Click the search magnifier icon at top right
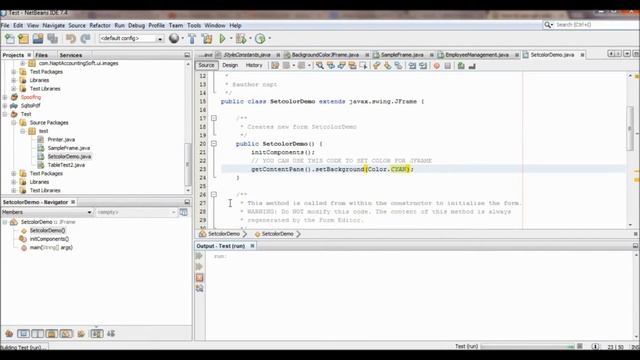 pos(547,25)
